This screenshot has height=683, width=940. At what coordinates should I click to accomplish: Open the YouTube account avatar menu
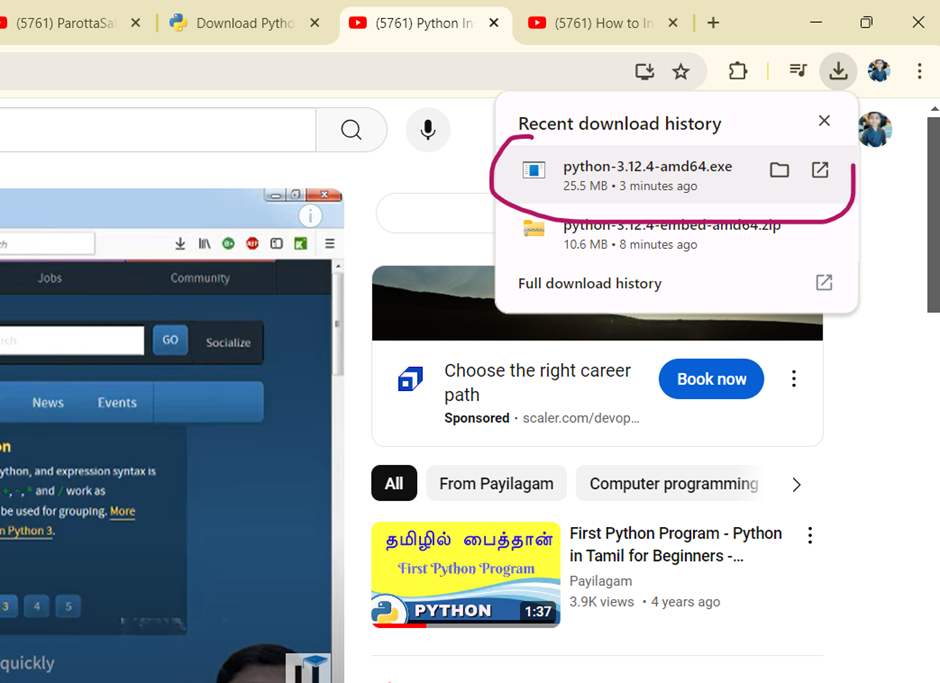[875, 130]
